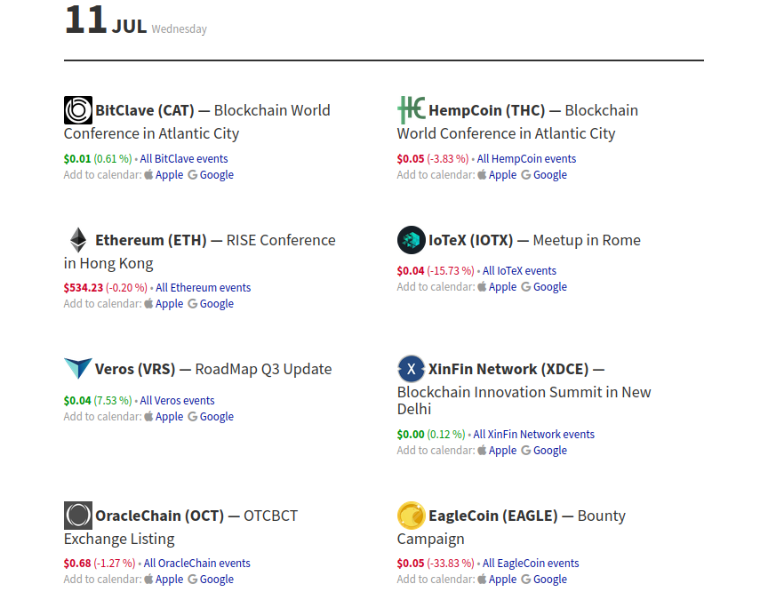762x600 pixels.
Task: Click the BitClave coin logo icon
Action: [x=78, y=110]
